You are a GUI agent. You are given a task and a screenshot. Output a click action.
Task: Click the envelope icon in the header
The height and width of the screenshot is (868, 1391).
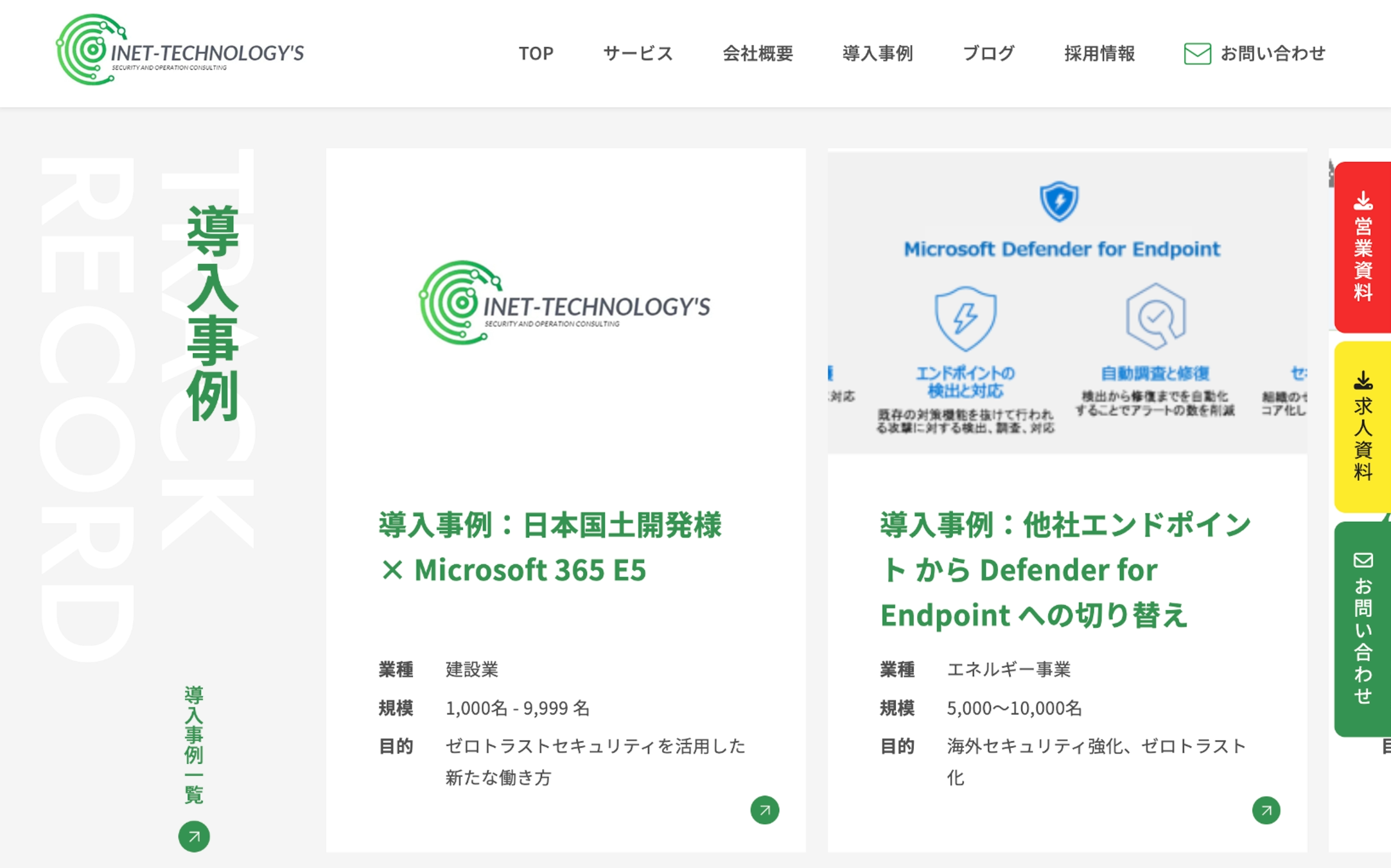tap(1197, 53)
